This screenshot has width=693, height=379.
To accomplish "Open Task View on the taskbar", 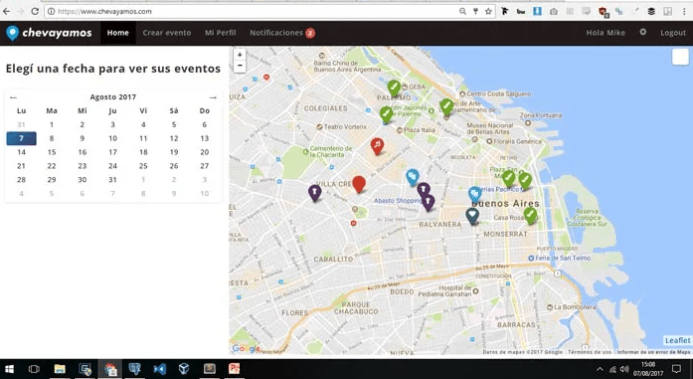I will (34, 369).
